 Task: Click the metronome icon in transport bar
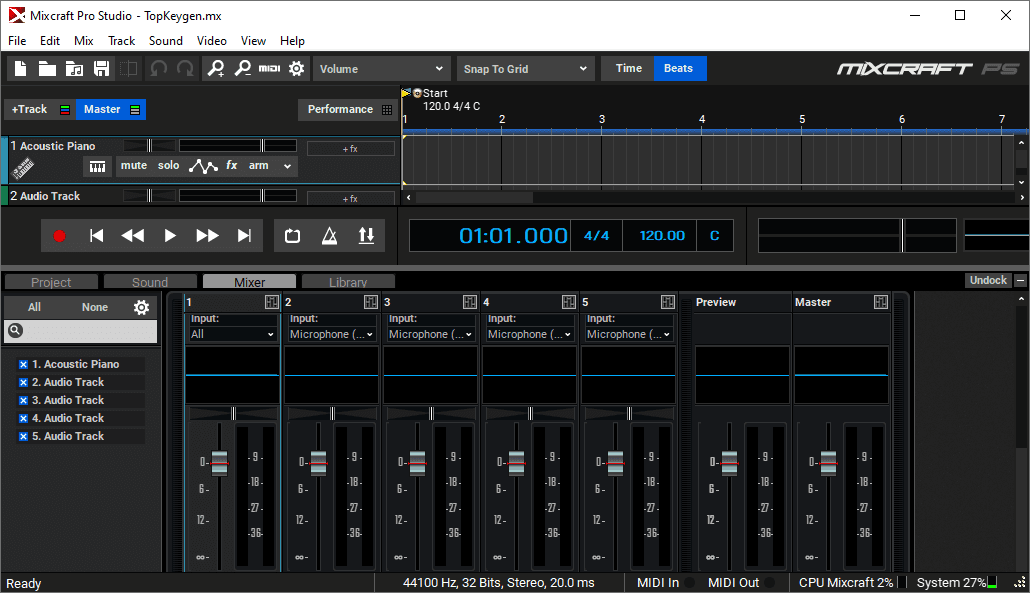(329, 236)
